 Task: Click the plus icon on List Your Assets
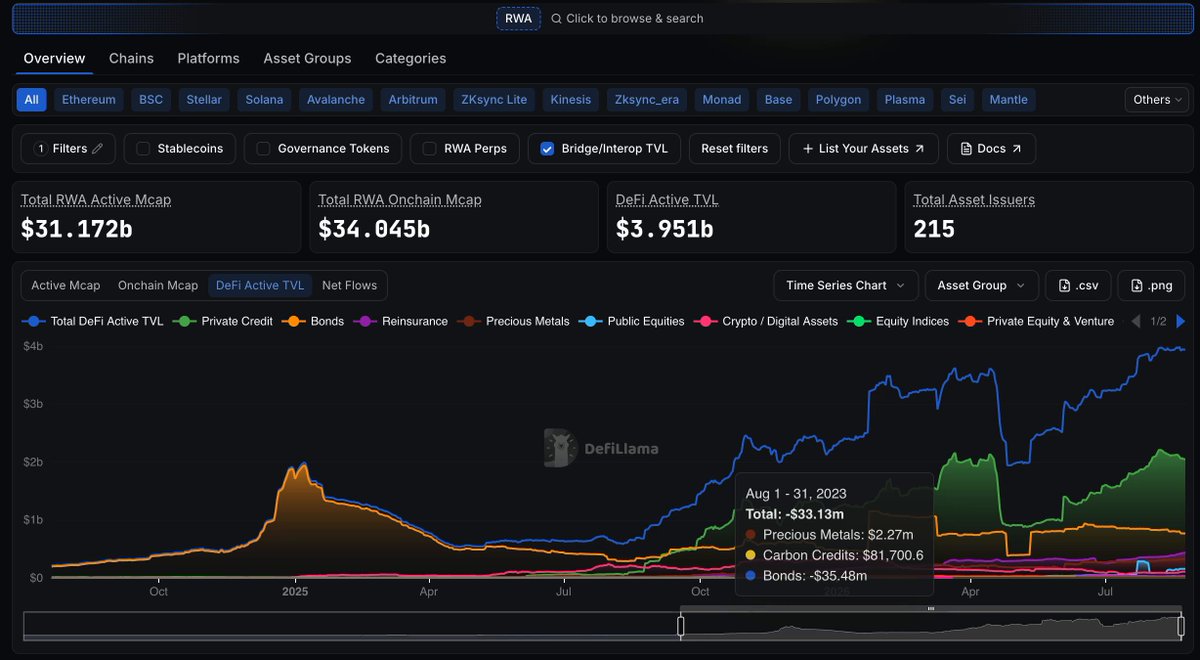coord(807,148)
